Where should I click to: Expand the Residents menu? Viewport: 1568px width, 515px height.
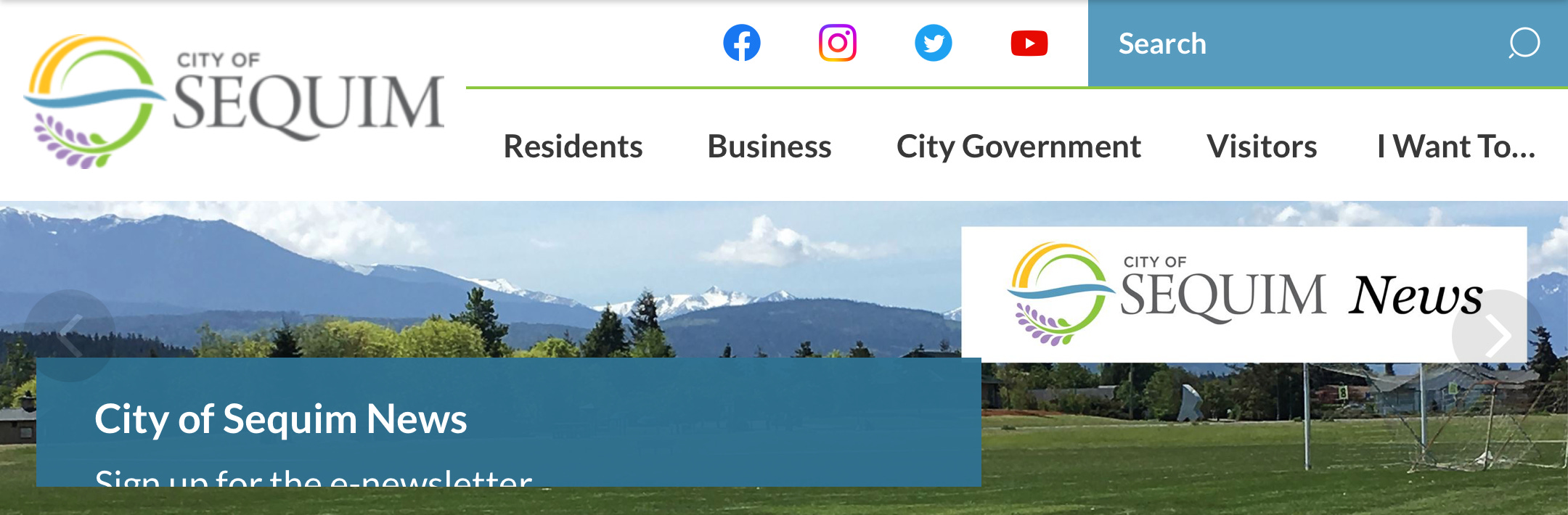click(573, 147)
